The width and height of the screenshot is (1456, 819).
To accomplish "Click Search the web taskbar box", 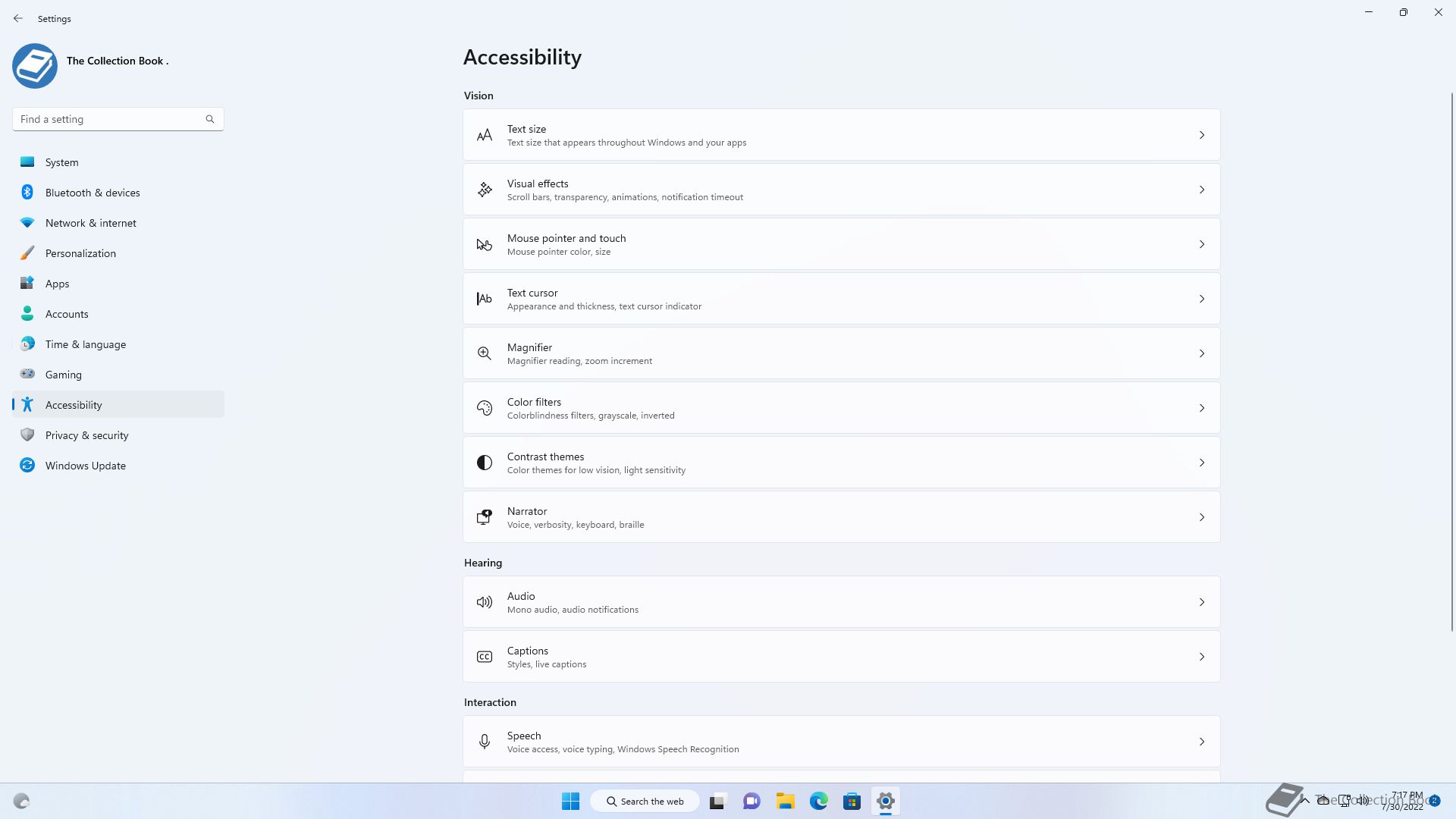I will 645,801.
